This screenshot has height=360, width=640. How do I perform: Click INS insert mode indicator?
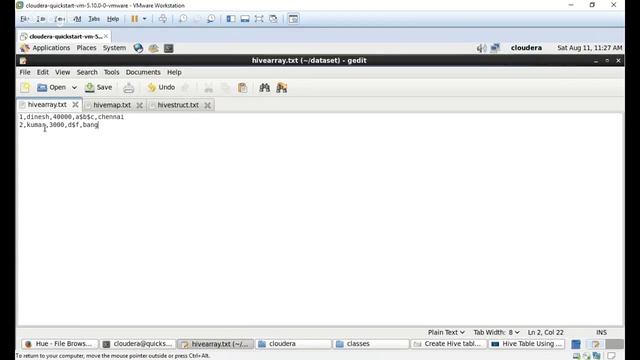point(601,332)
